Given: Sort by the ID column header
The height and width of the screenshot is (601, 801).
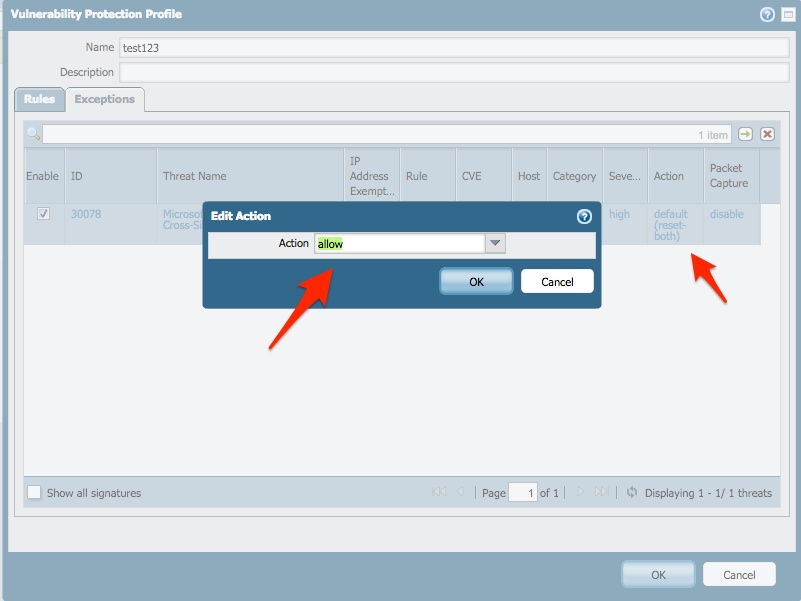Looking at the screenshot, I should point(110,176).
